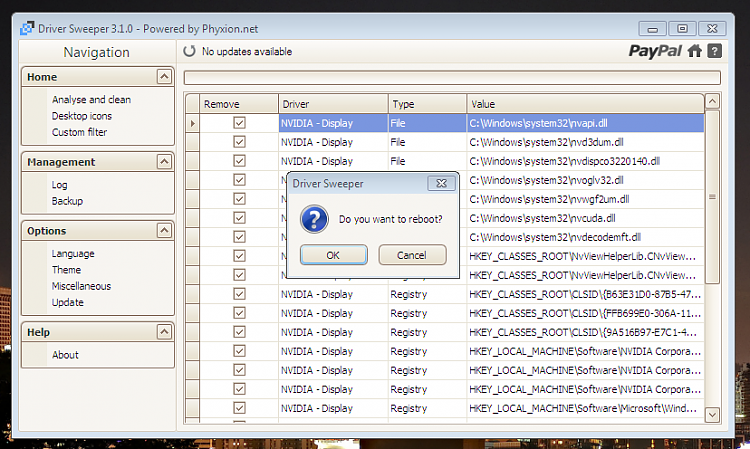Viewport: 750px width, 449px height.
Task: Uncheck Remove for nvapi.dll row
Action: (x=239, y=123)
